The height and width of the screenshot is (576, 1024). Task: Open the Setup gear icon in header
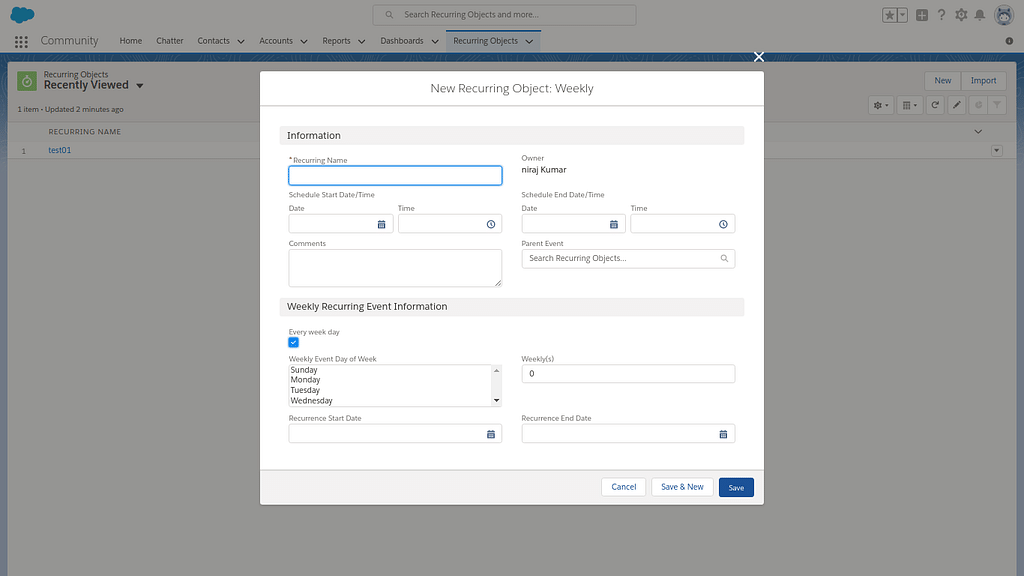click(961, 15)
